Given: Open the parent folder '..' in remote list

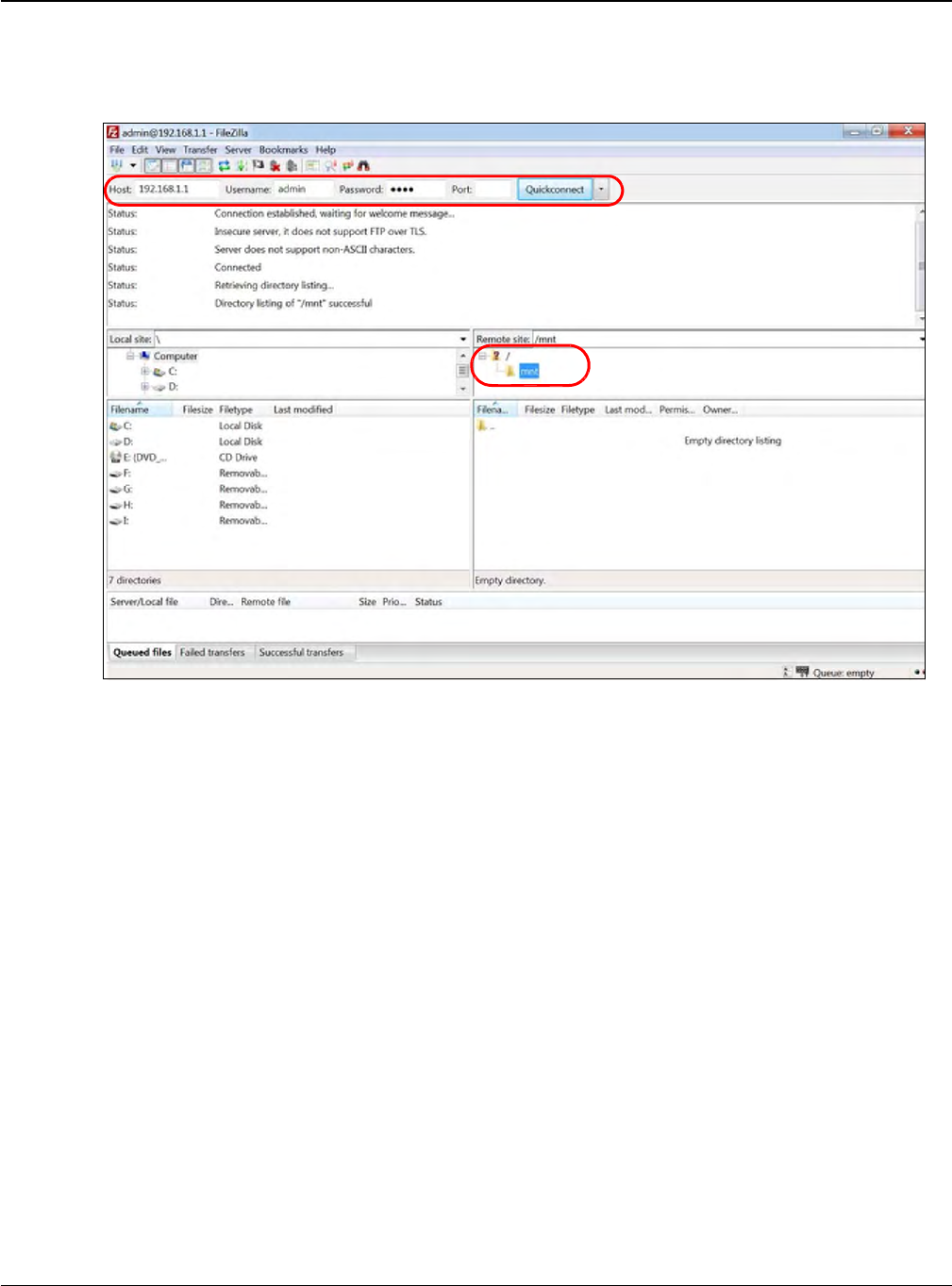Looking at the screenshot, I should click(x=486, y=426).
